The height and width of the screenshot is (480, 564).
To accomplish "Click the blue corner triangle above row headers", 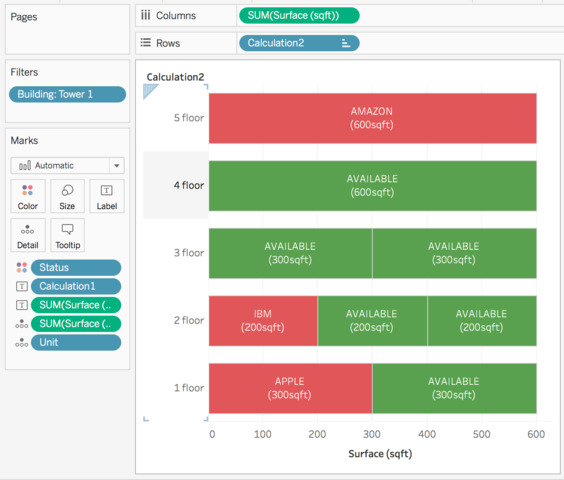I will (x=149, y=90).
